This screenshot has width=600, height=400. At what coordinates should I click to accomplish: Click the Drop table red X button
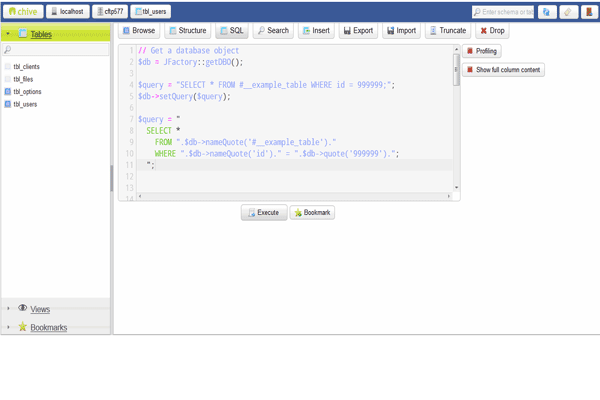pyautogui.click(x=492, y=31)
